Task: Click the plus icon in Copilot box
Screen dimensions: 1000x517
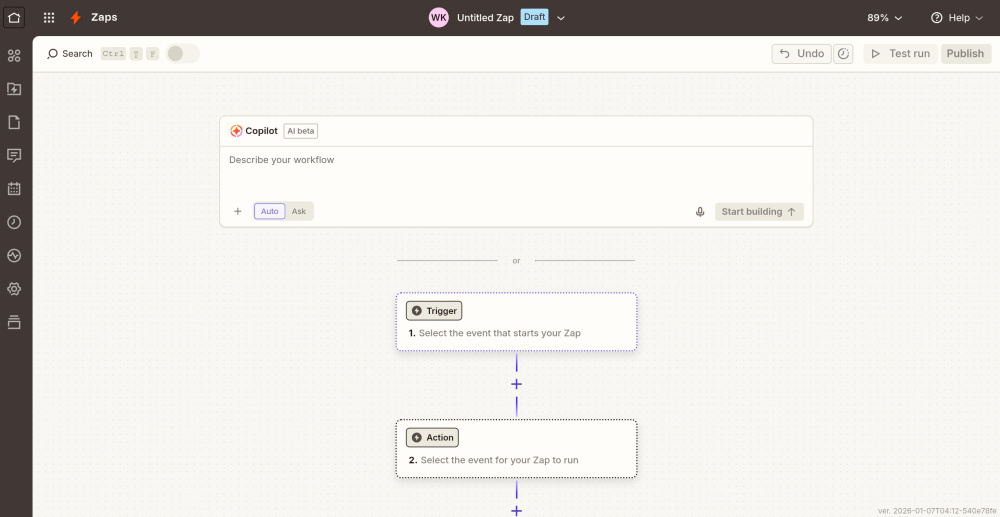Action: (x=238, y=212)
